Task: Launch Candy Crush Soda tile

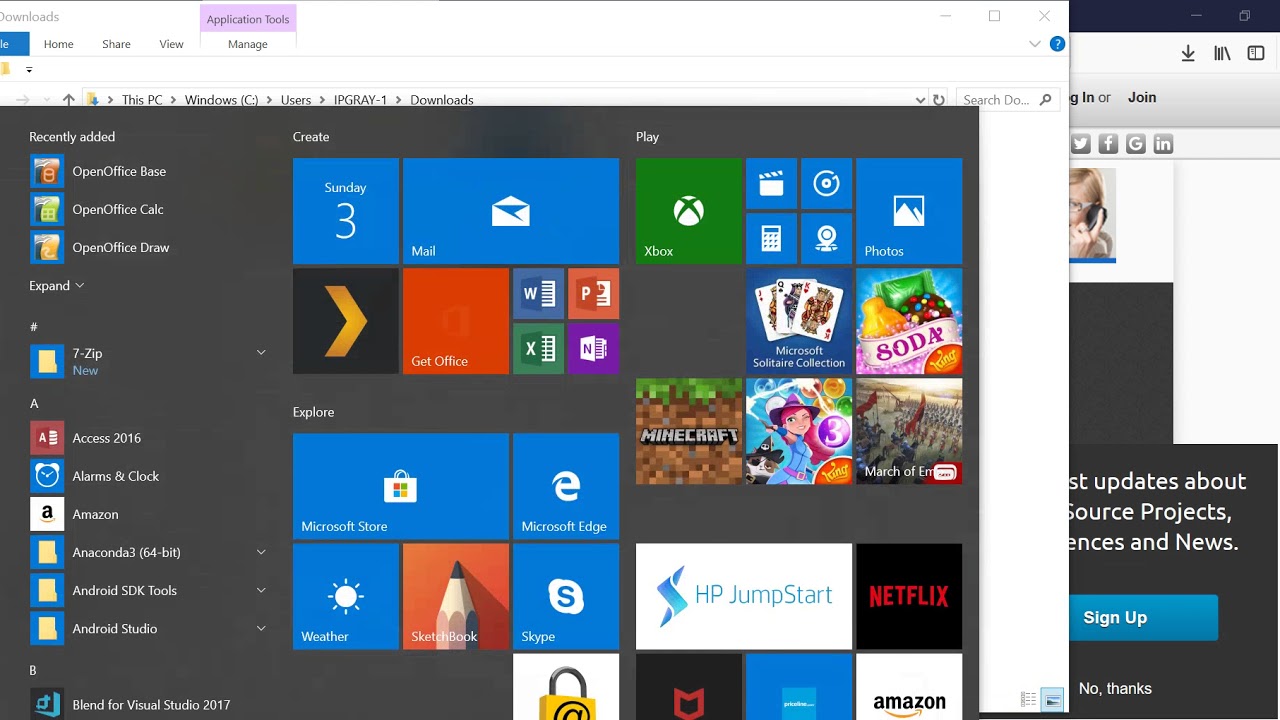Action: tap(909, 321)
